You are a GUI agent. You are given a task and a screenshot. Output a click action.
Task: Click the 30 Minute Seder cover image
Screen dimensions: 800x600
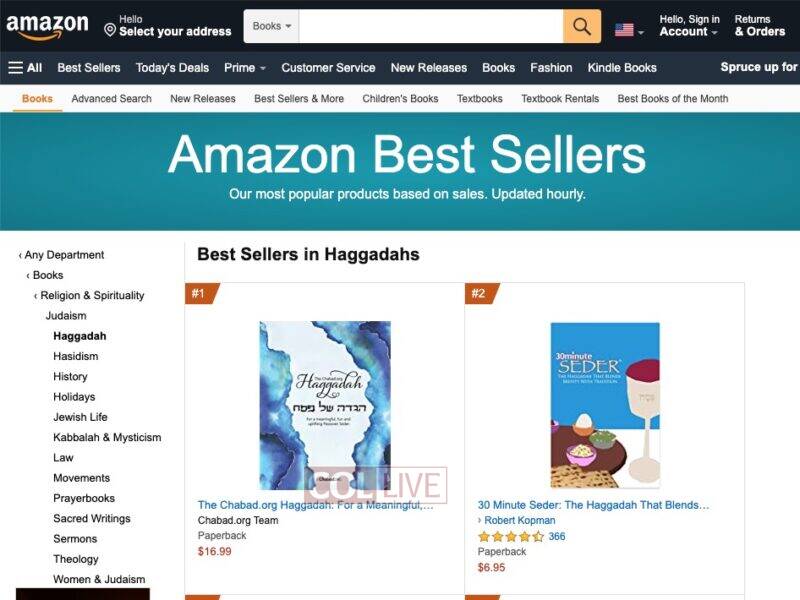pos(605,405)
